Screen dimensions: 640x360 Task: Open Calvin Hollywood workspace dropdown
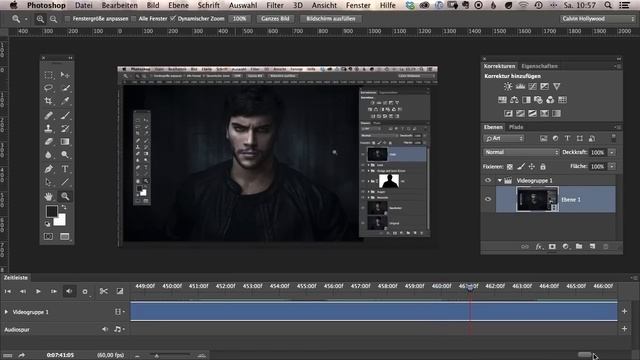tap(598, 19)
